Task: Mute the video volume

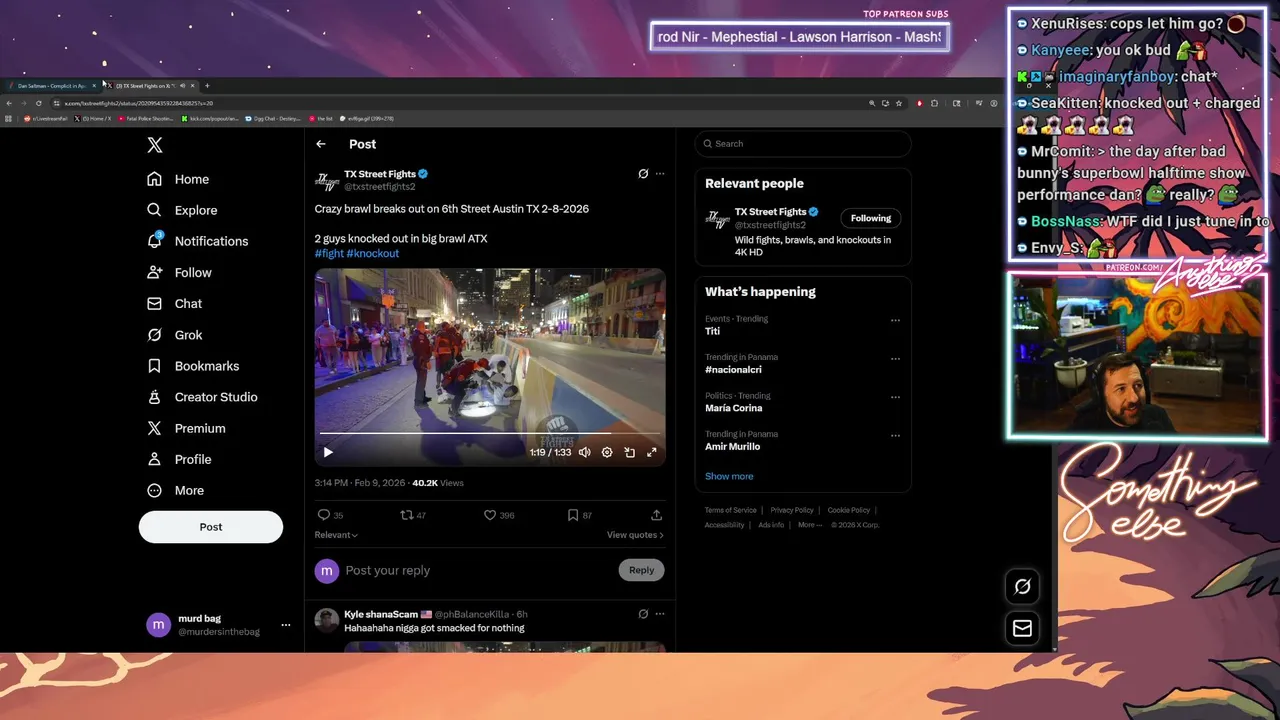Action: point(585,452)
